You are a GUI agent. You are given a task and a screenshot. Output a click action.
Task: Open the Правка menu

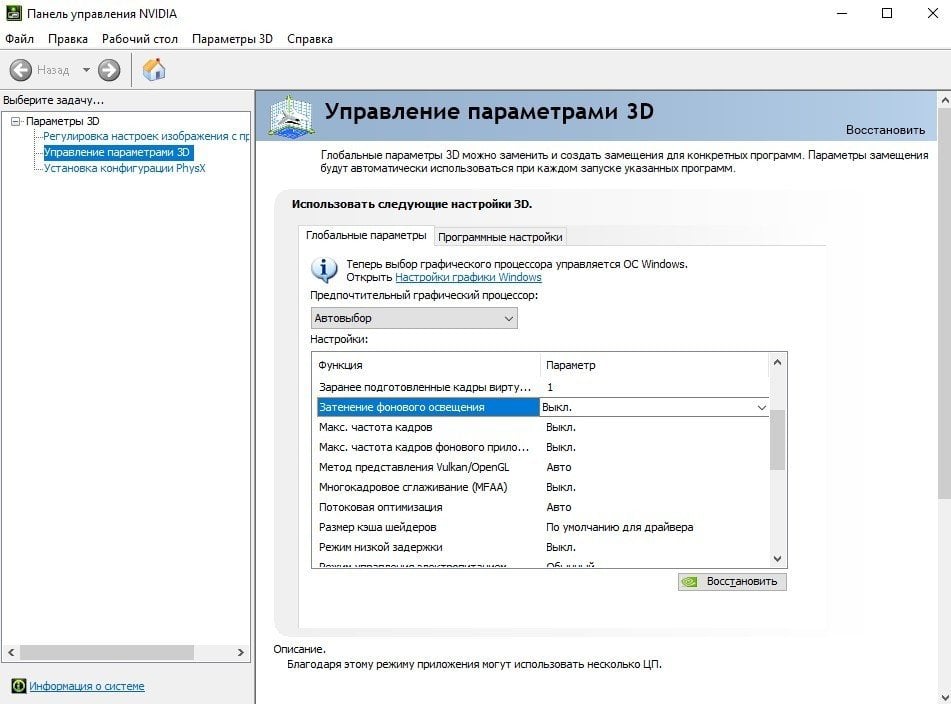68,39
